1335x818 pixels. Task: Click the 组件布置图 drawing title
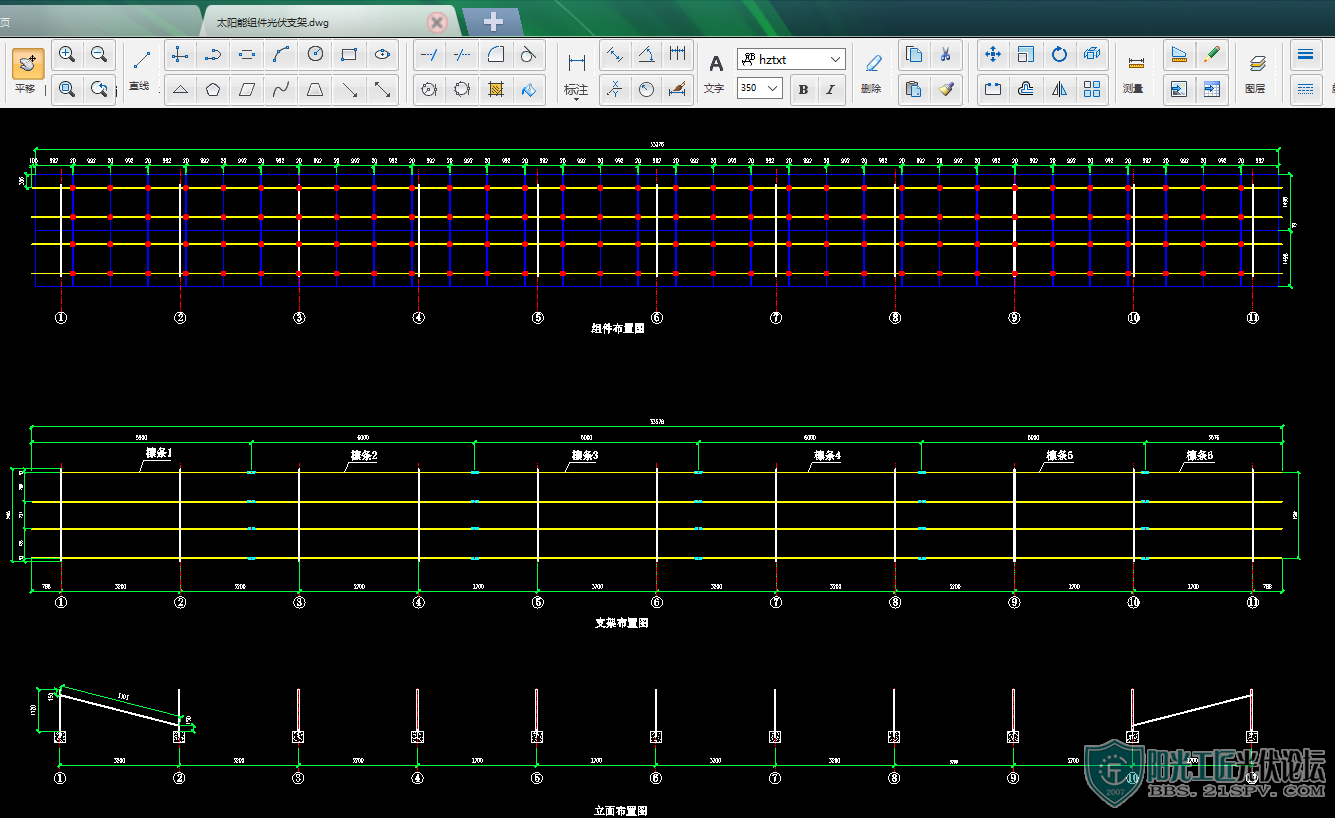click(618, 328)
